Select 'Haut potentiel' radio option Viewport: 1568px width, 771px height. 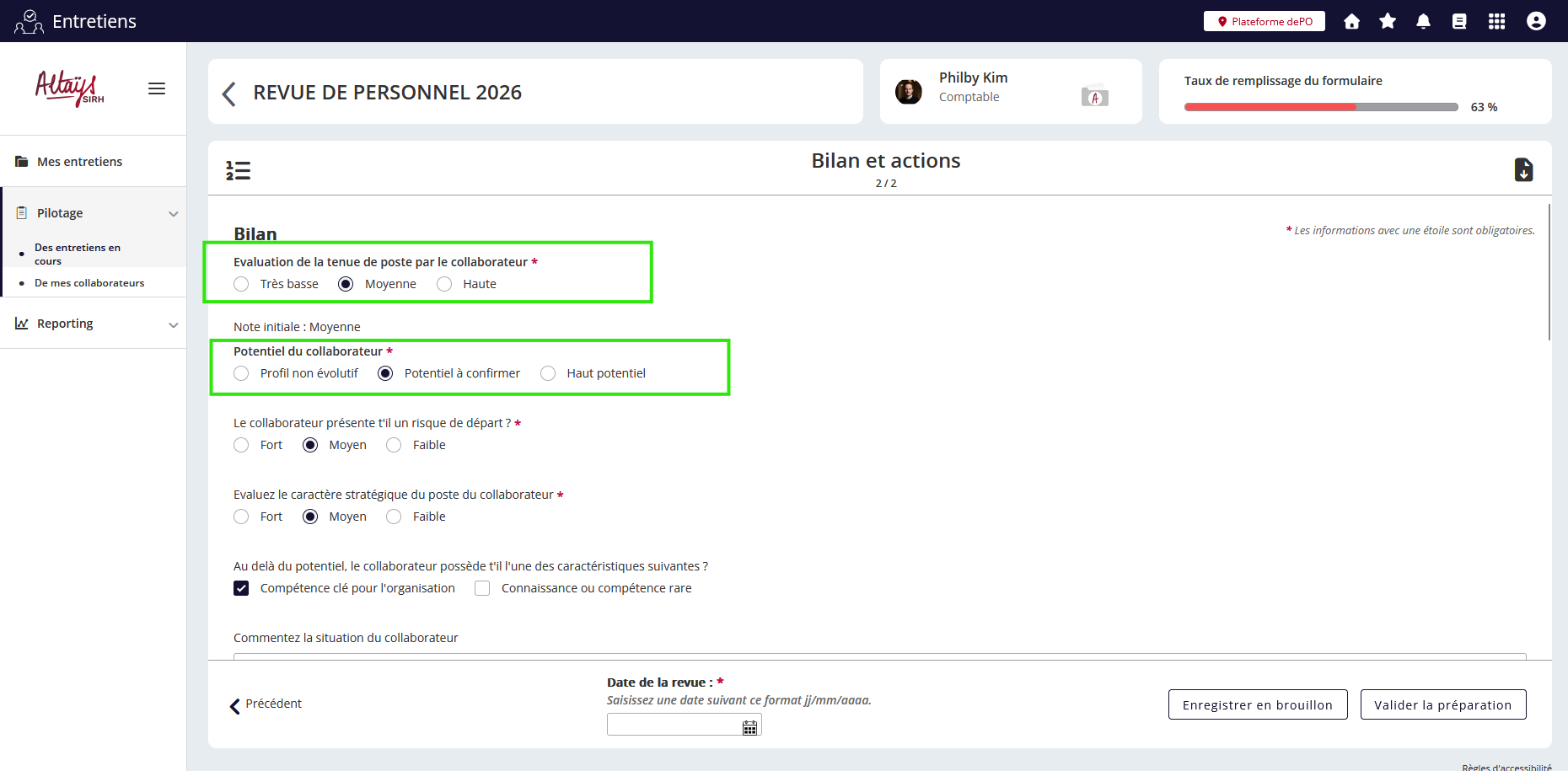(548, 373)
